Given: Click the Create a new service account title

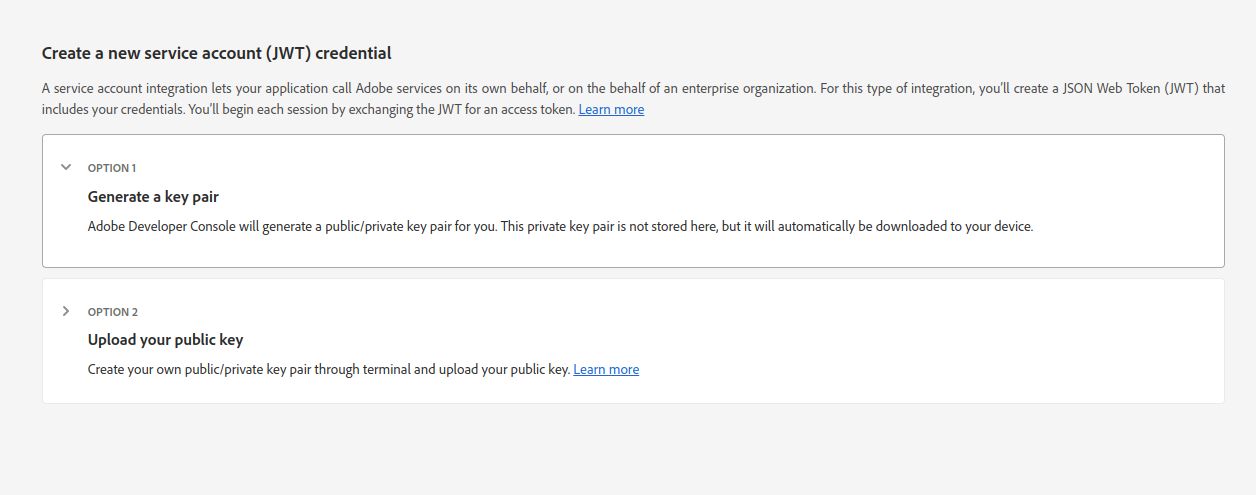Looking at the screenshot, I should [216, 53].
